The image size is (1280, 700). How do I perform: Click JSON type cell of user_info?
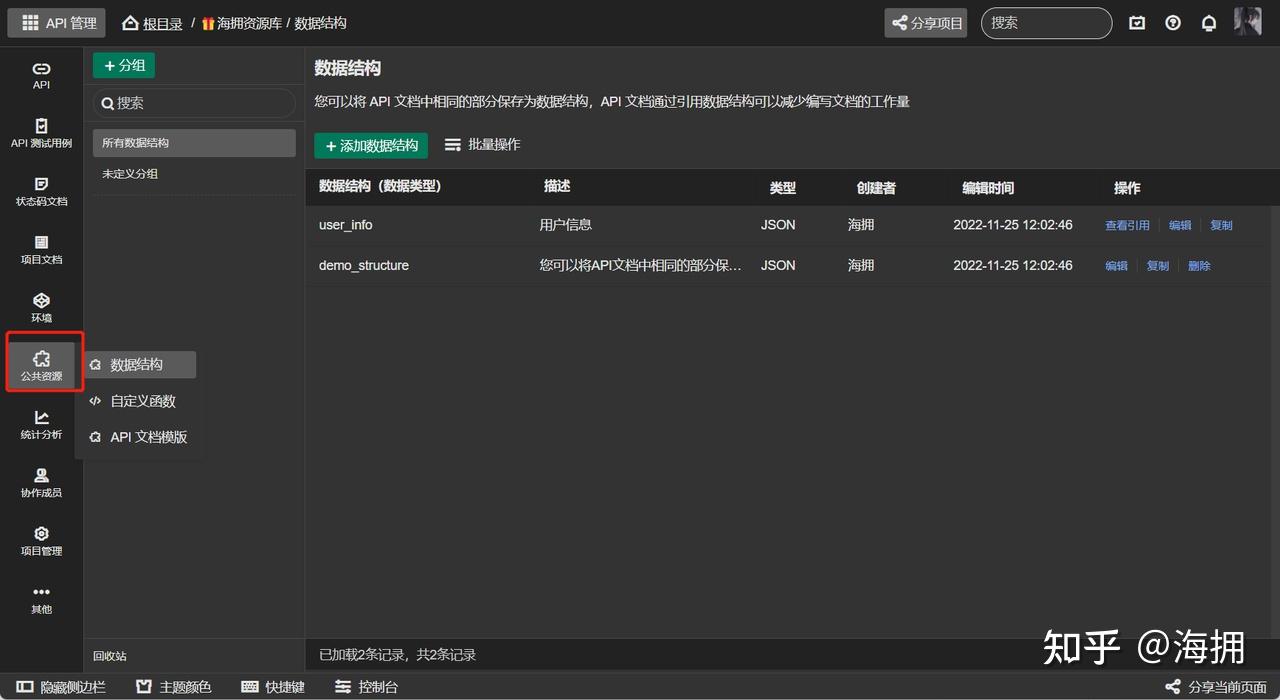click(778, 225)
